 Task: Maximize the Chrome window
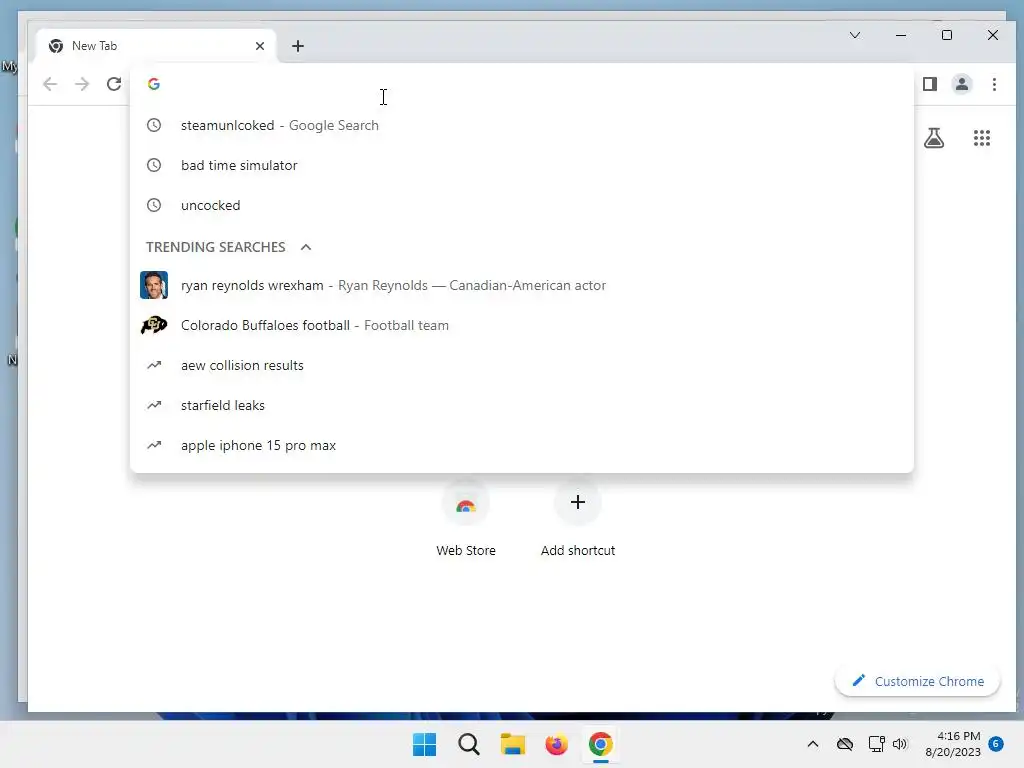946,35
